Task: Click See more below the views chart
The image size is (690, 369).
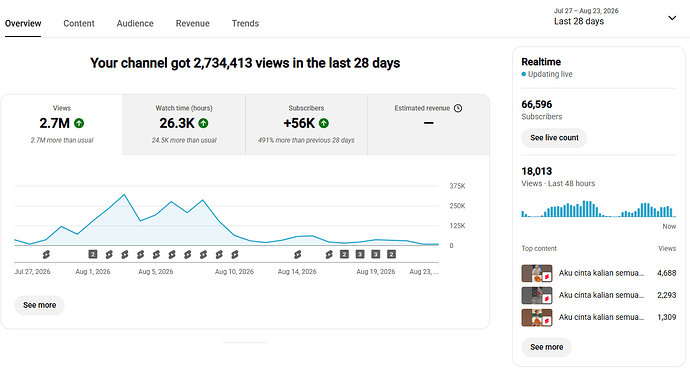Action: click(40, 305)
